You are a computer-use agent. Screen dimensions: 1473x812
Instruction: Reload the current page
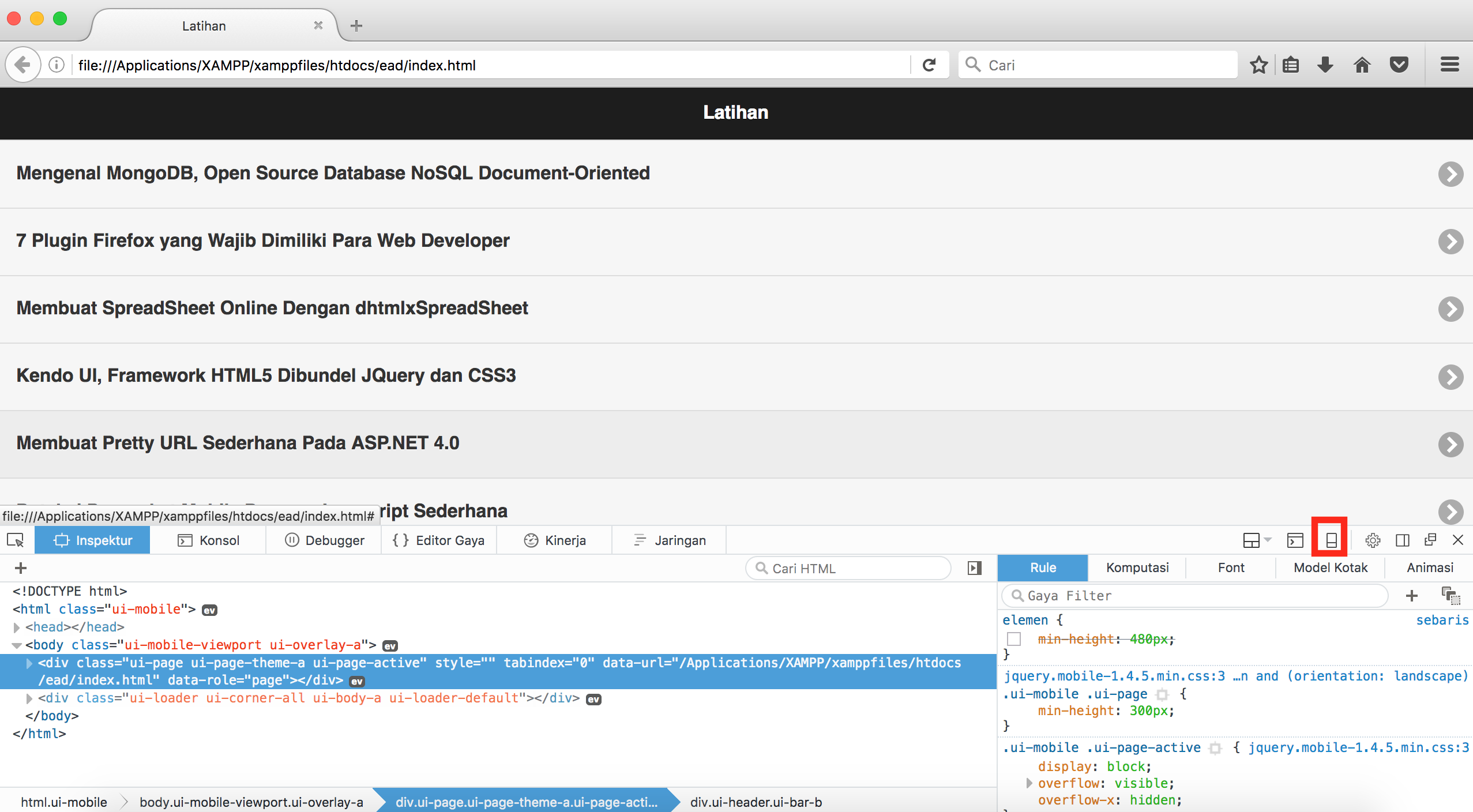(929, 65)
